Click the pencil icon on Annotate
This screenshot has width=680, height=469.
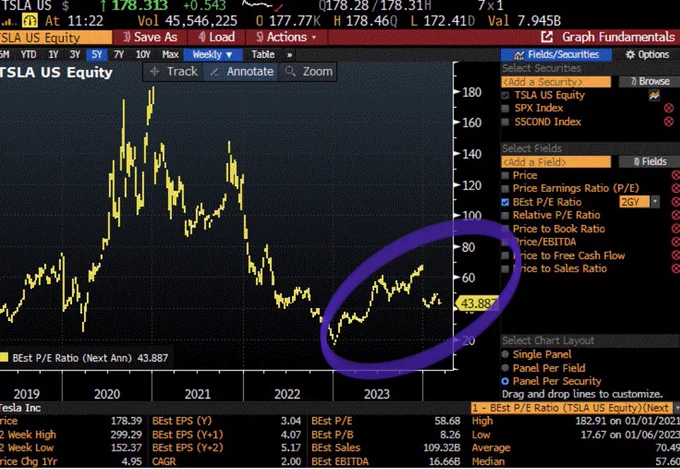(x=214, y=72)
